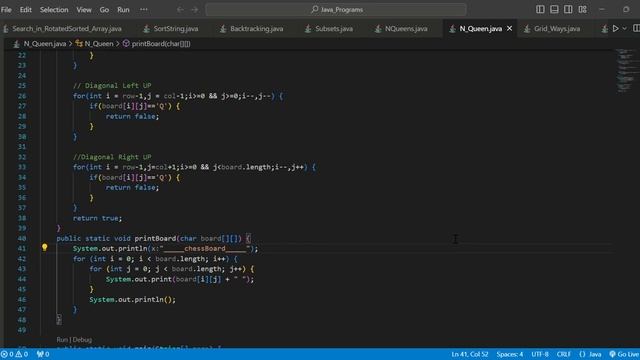The height and width of the screenshot is (360, 640).
Task: Switch to NQueens.java tab
Action: click(406, 29)
